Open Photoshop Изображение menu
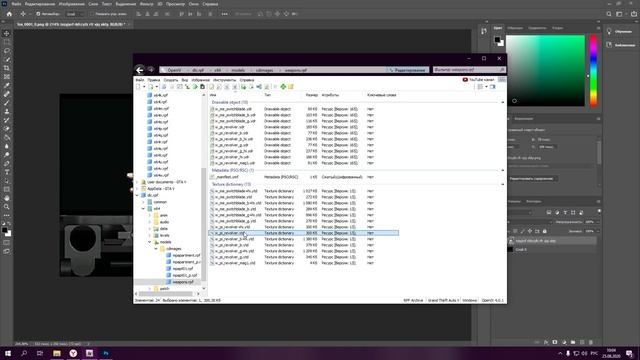The image size is (640, 360). tap(71, 4)
